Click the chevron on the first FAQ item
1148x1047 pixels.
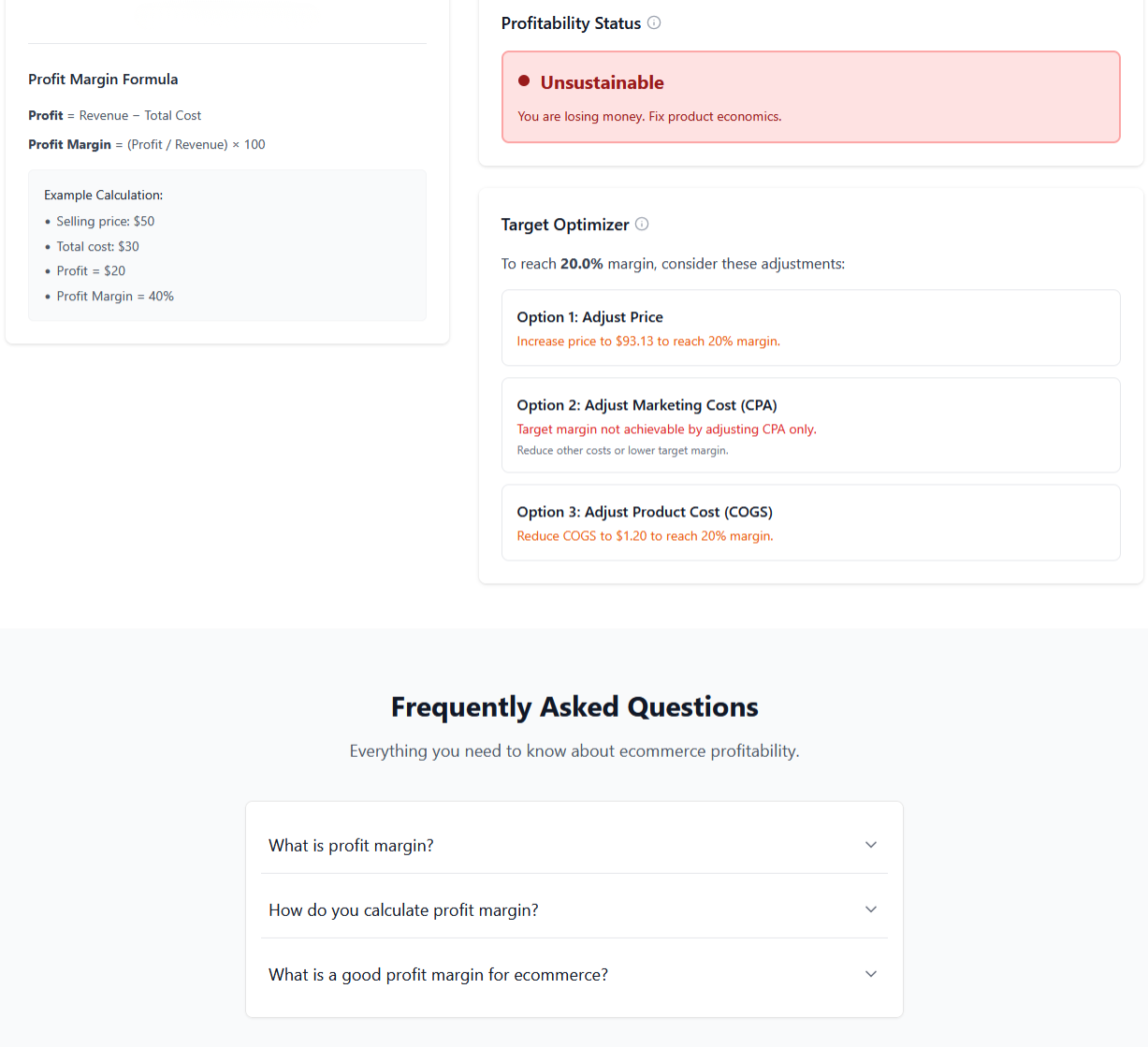pyautogui.click(x=871, y=844)
